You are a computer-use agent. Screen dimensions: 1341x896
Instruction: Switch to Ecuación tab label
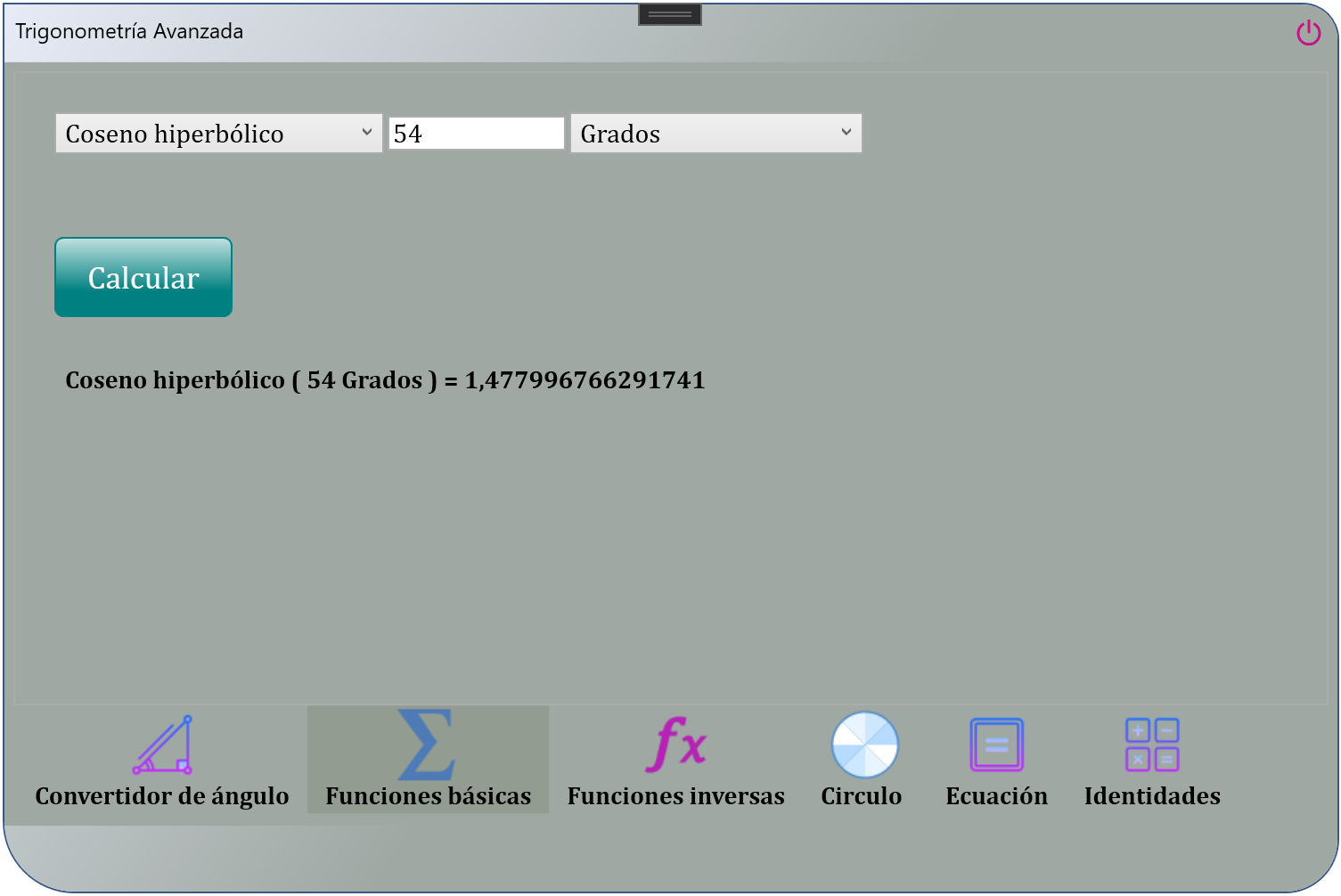(x=997, y=796)
